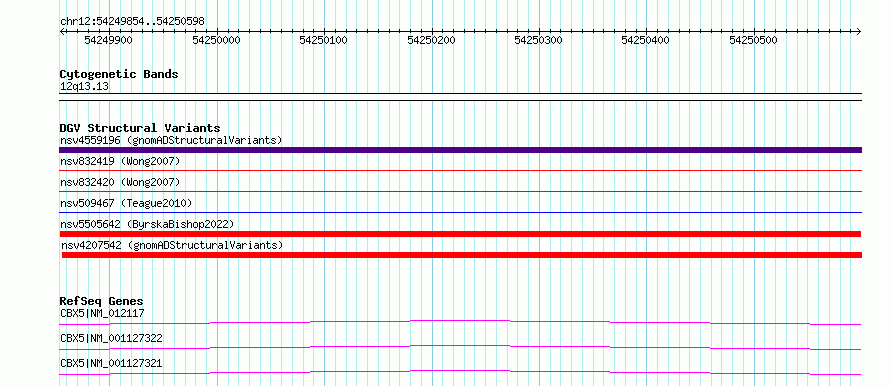
Task: Click ruler position label 54250500
Action: pyautogui.click(x=753, y=40)
